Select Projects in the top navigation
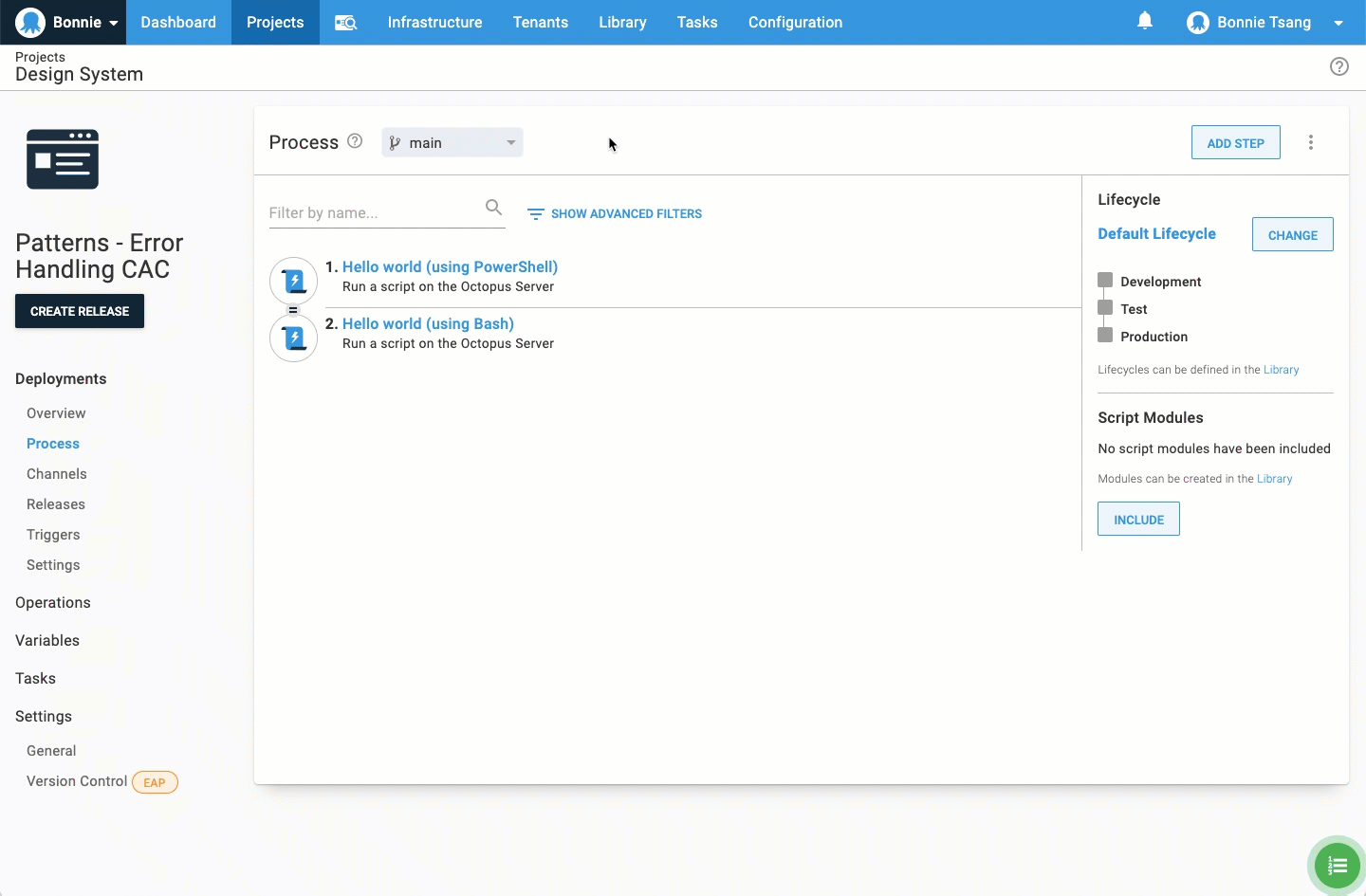Image resolution: width=1366 pixels, height=896 pixels. [275, 22]
